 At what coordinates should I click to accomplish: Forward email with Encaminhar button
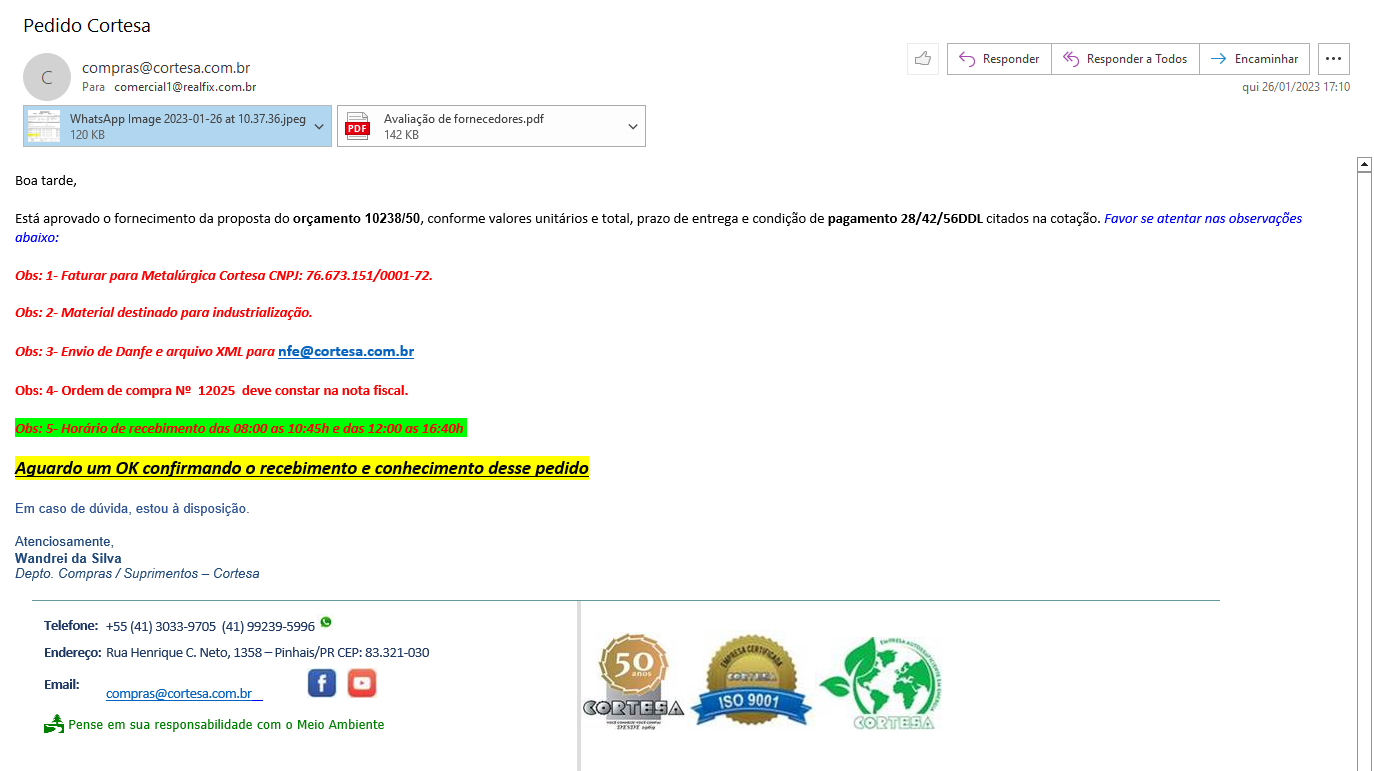click(1254, 59)
